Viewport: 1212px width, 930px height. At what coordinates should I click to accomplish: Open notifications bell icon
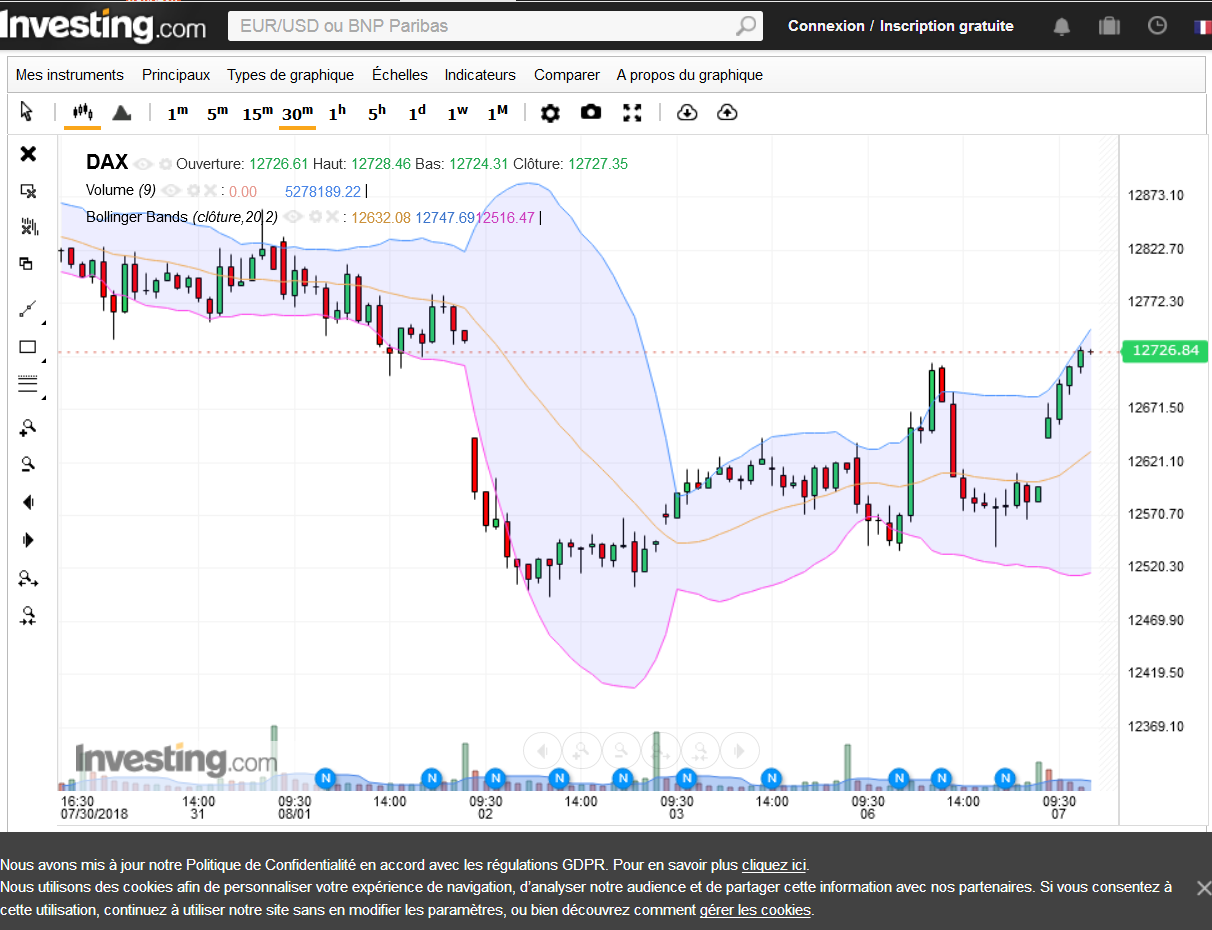coord(1062,26)
